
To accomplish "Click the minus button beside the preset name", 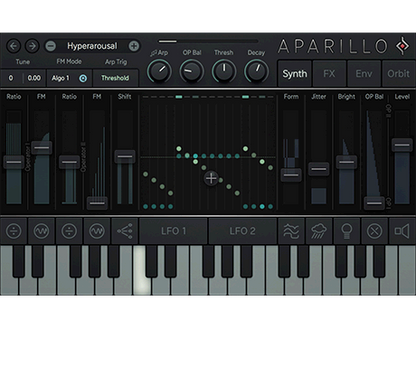I will 51,46.
